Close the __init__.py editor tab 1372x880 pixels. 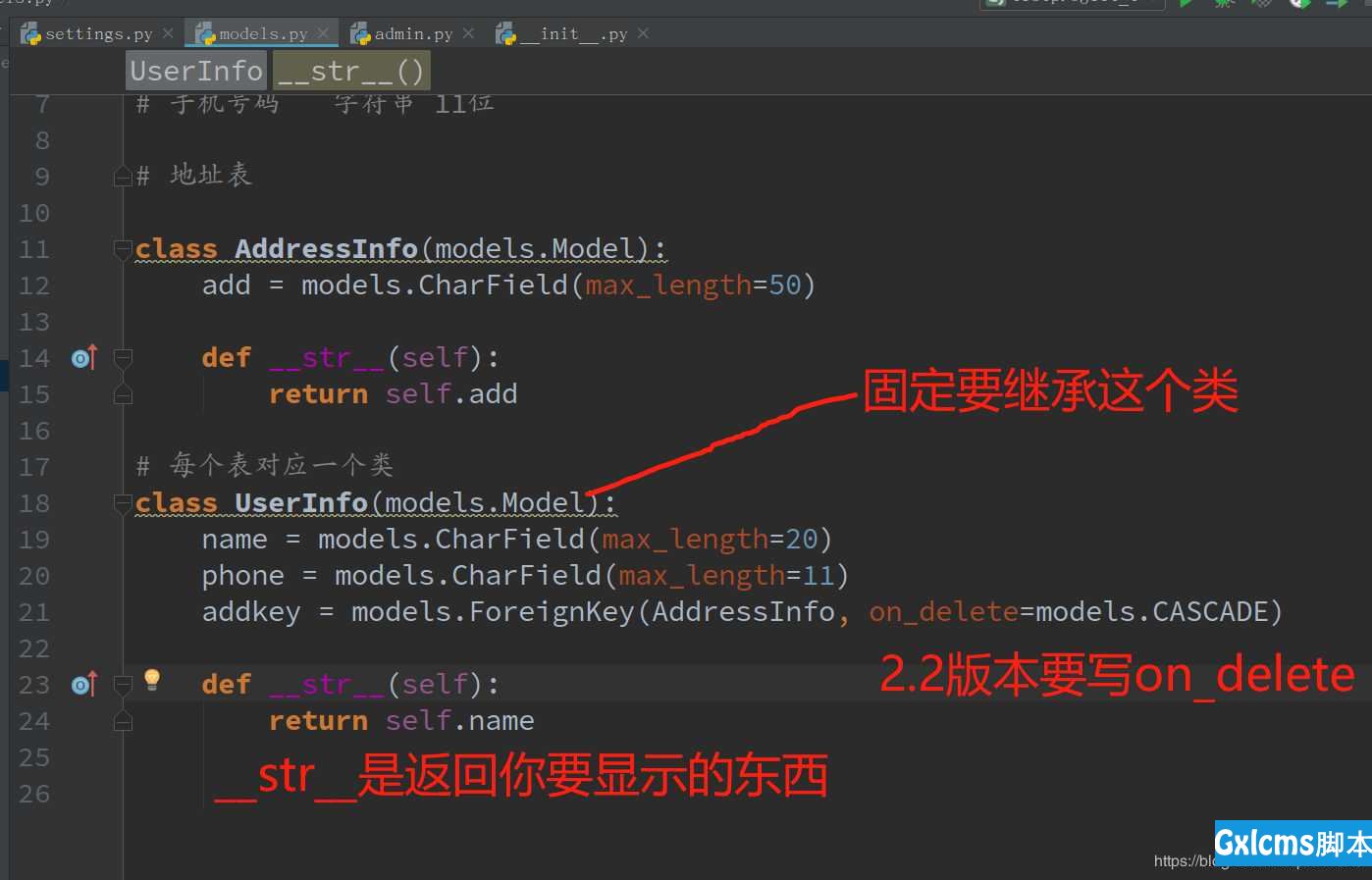(x=643, y=33)
